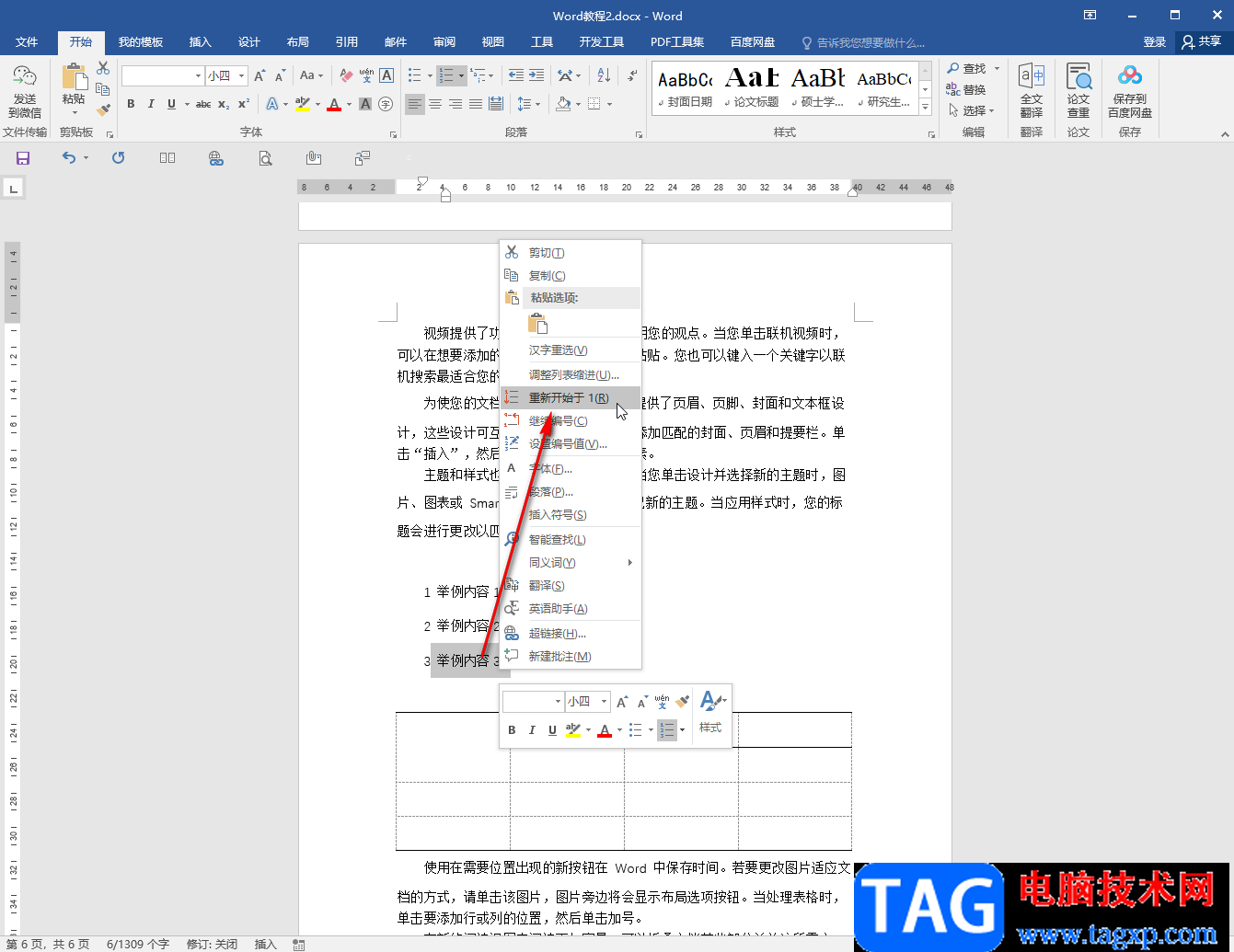Expand the ribbon bullets list dropdown arrow
The height and width of the screenshot is (952, 1234).
coord(430,75)
